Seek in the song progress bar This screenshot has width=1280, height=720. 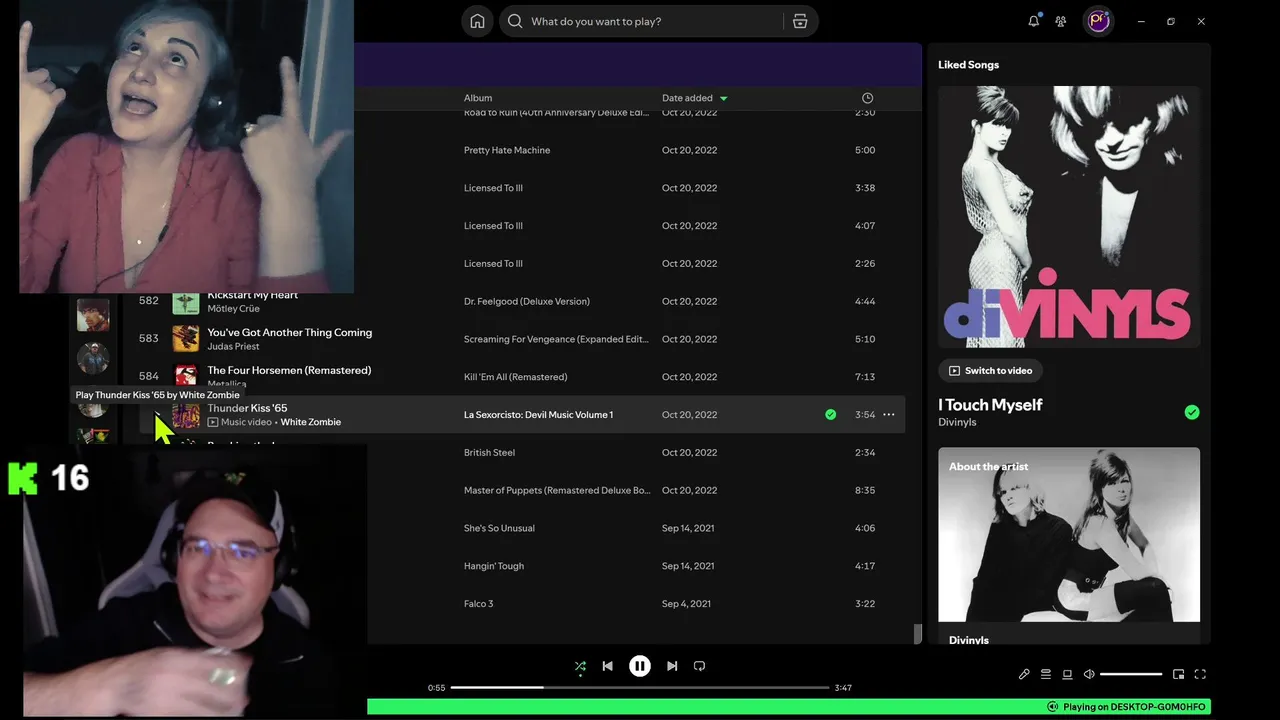click(x=640, y=687)
